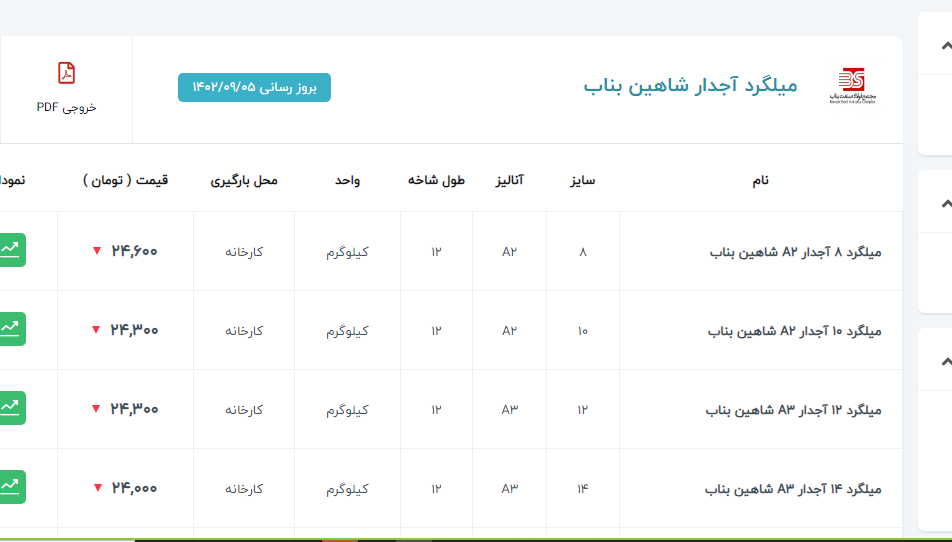The width and height of the screenshot is (952, 542).
Task: Open chart for 14mm A3 rebar row
Action: tap(12, 487)
